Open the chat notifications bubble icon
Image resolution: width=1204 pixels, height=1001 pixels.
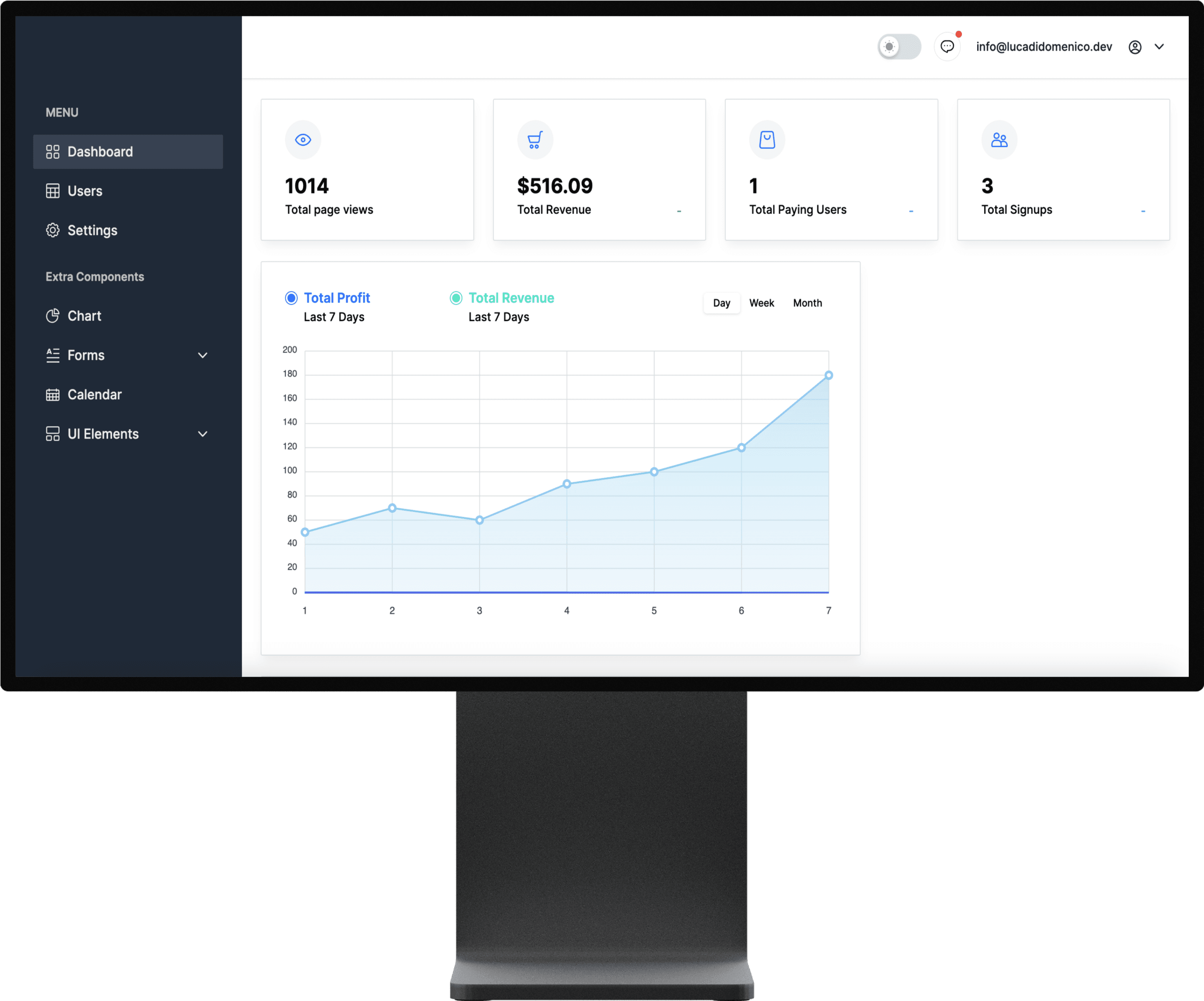947,47
